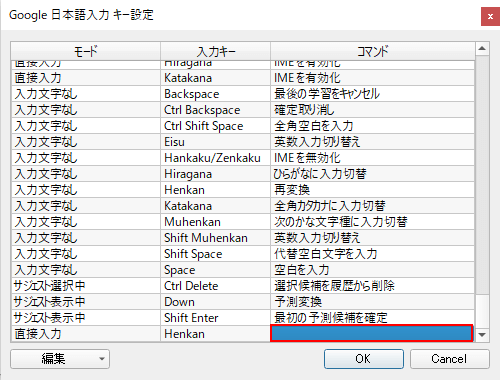
Task: Select the Shift Enter key cell
Action: pos(215,318)
